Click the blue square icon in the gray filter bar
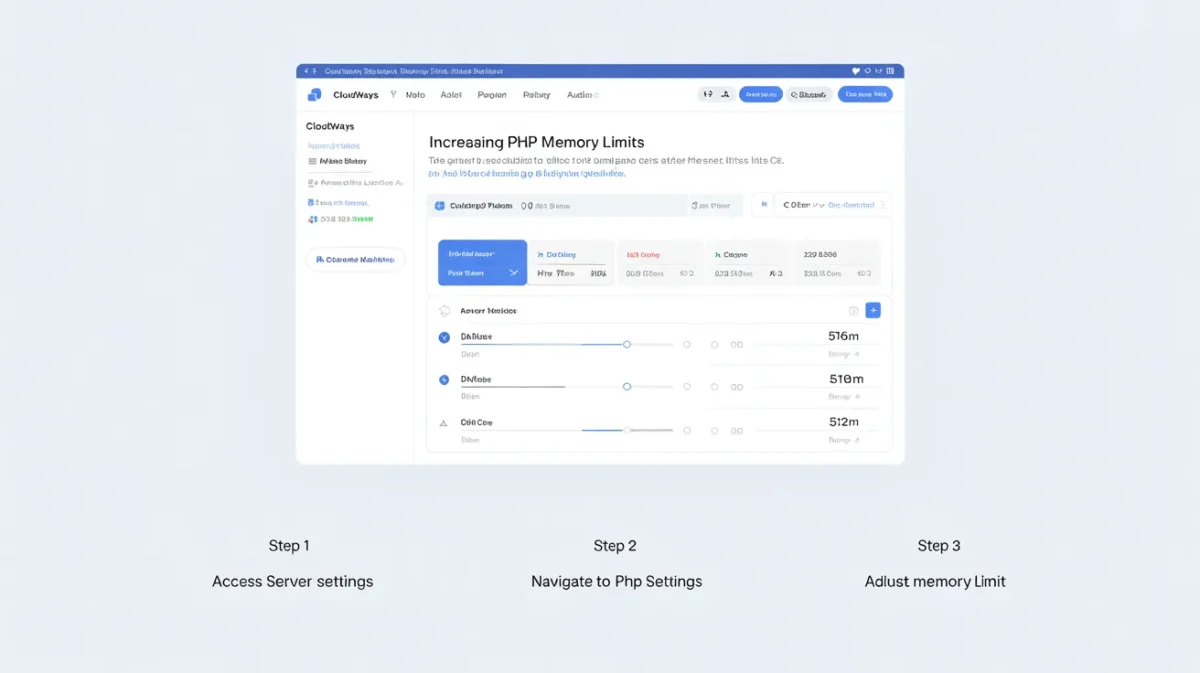This screenshot has height=673, width=1200. 439,205
